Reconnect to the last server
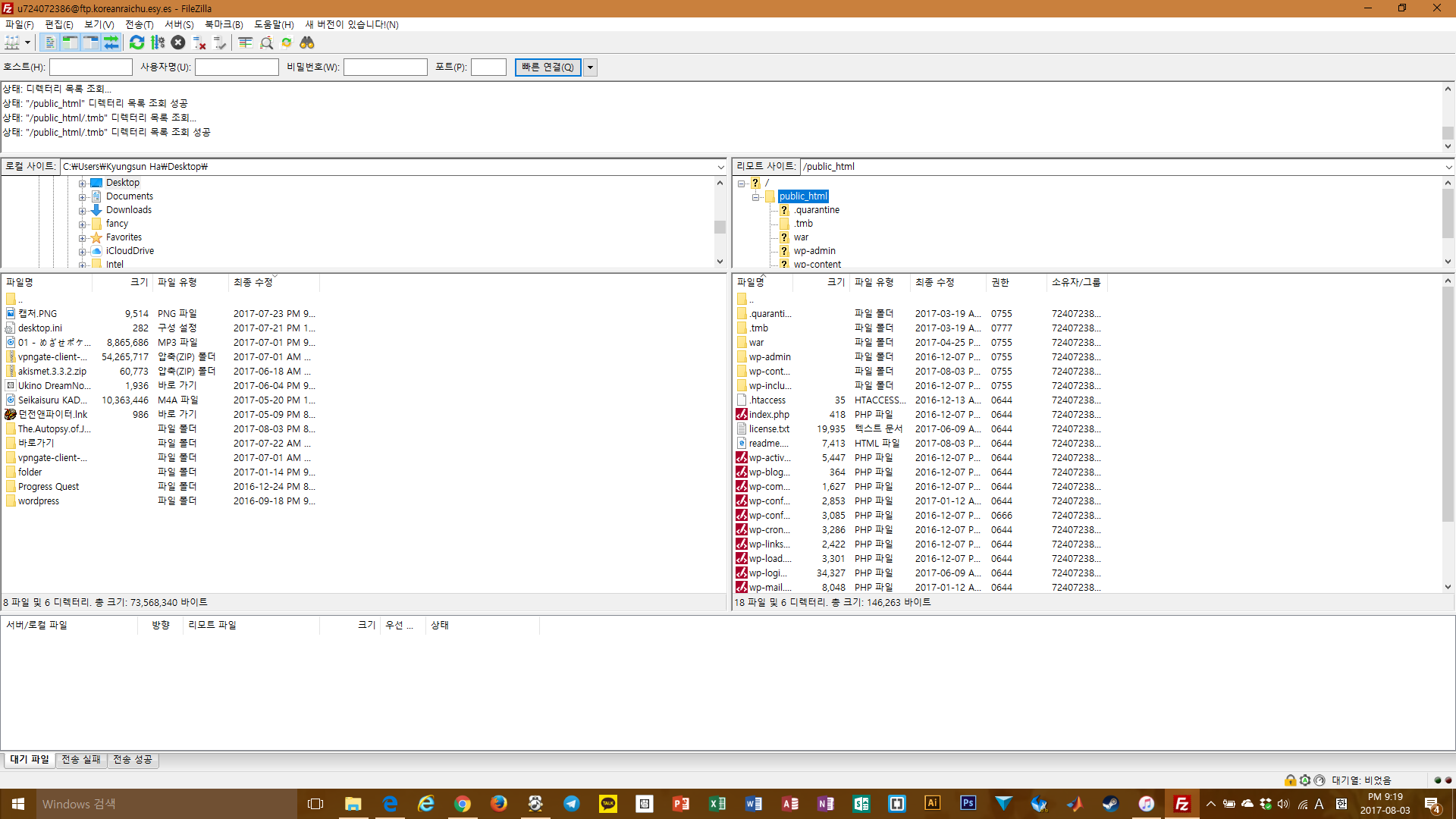The height and width of the screenshot is (819, 1456). pos(220,42)
